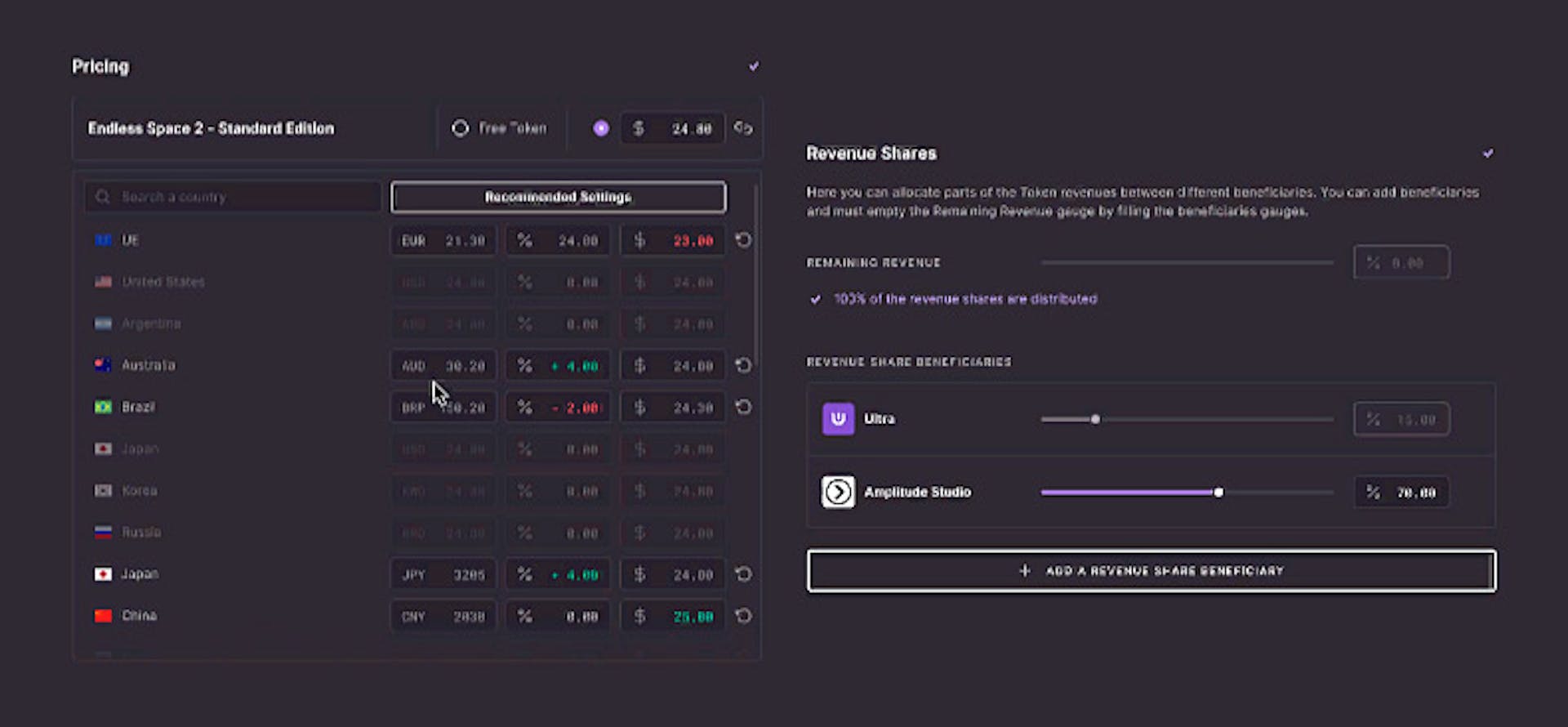Click the China flag icon
The image size is (1568, 727).
pyautogui.click(x=103, y=616)
